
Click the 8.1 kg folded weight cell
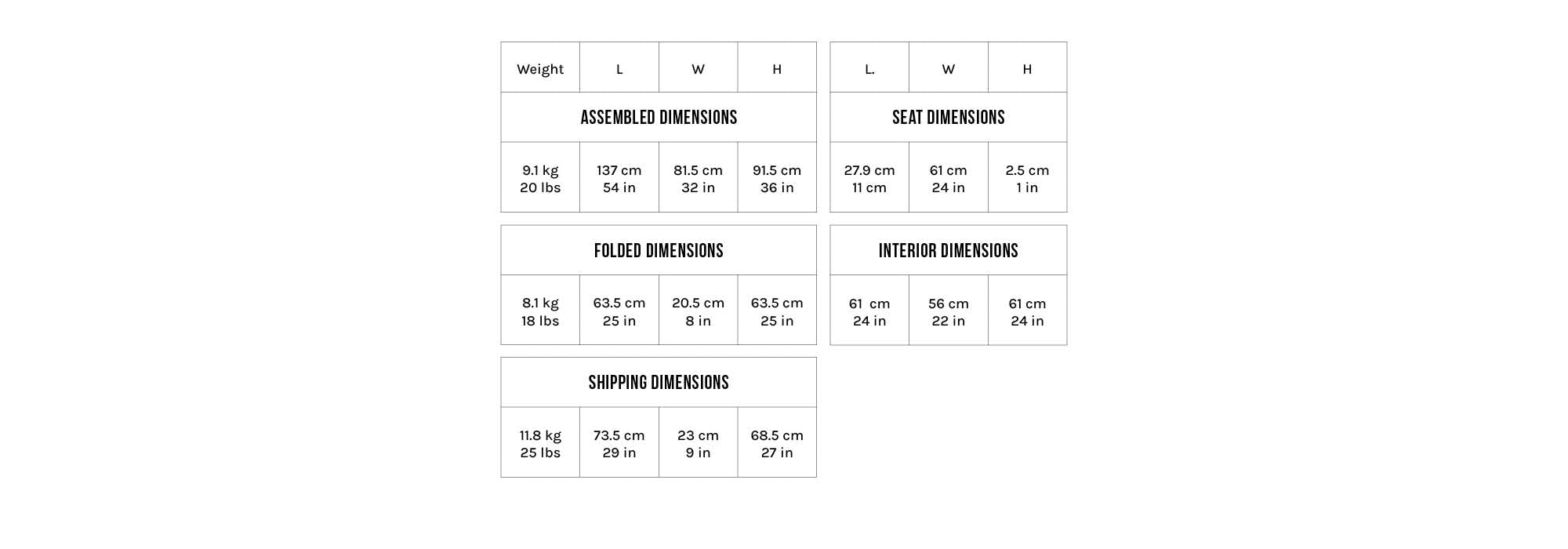540,311
